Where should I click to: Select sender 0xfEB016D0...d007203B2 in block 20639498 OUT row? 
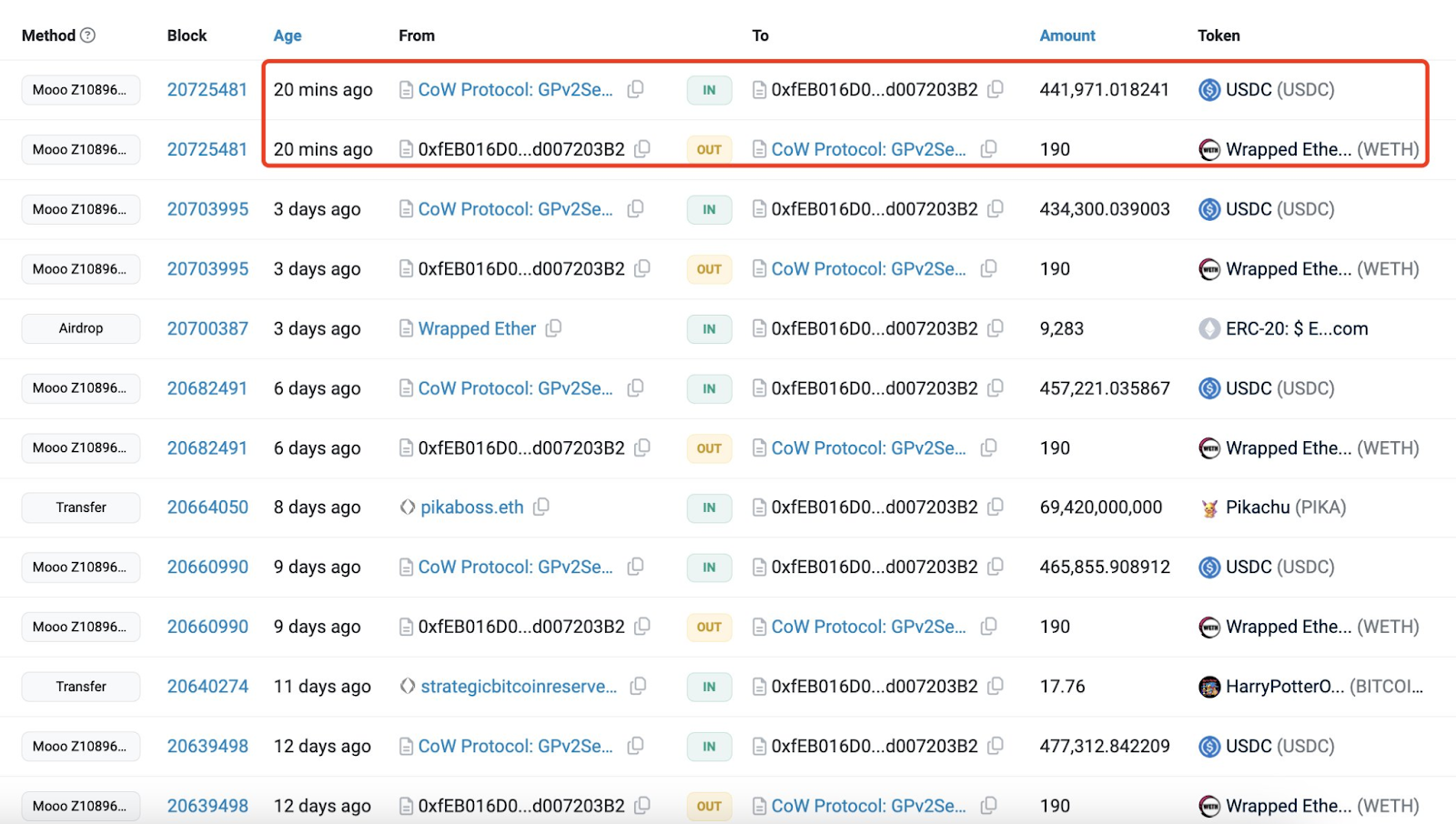pos(521,806)
